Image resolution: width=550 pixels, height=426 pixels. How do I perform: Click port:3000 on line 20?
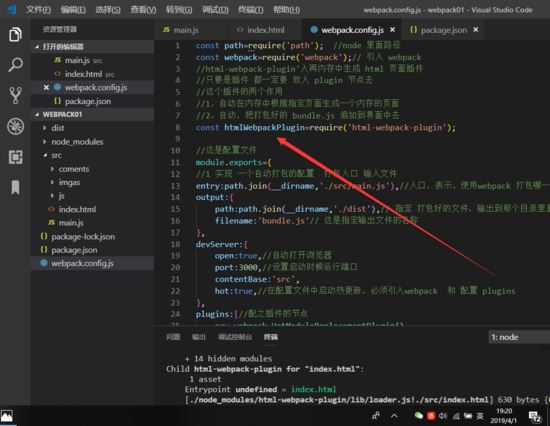pyautogui.click(x=236, y=267)
